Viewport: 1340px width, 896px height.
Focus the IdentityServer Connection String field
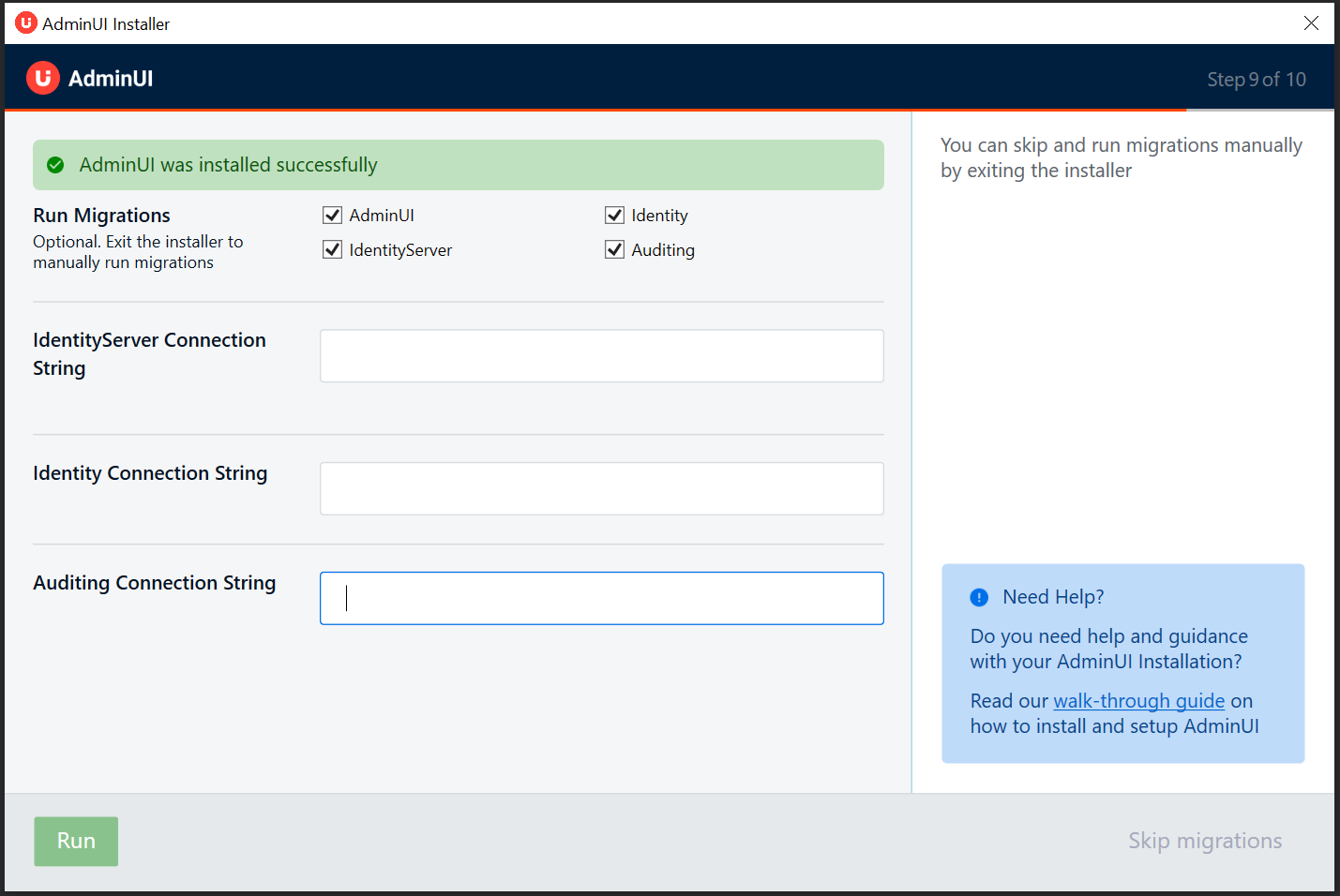[x=601, y=356]
